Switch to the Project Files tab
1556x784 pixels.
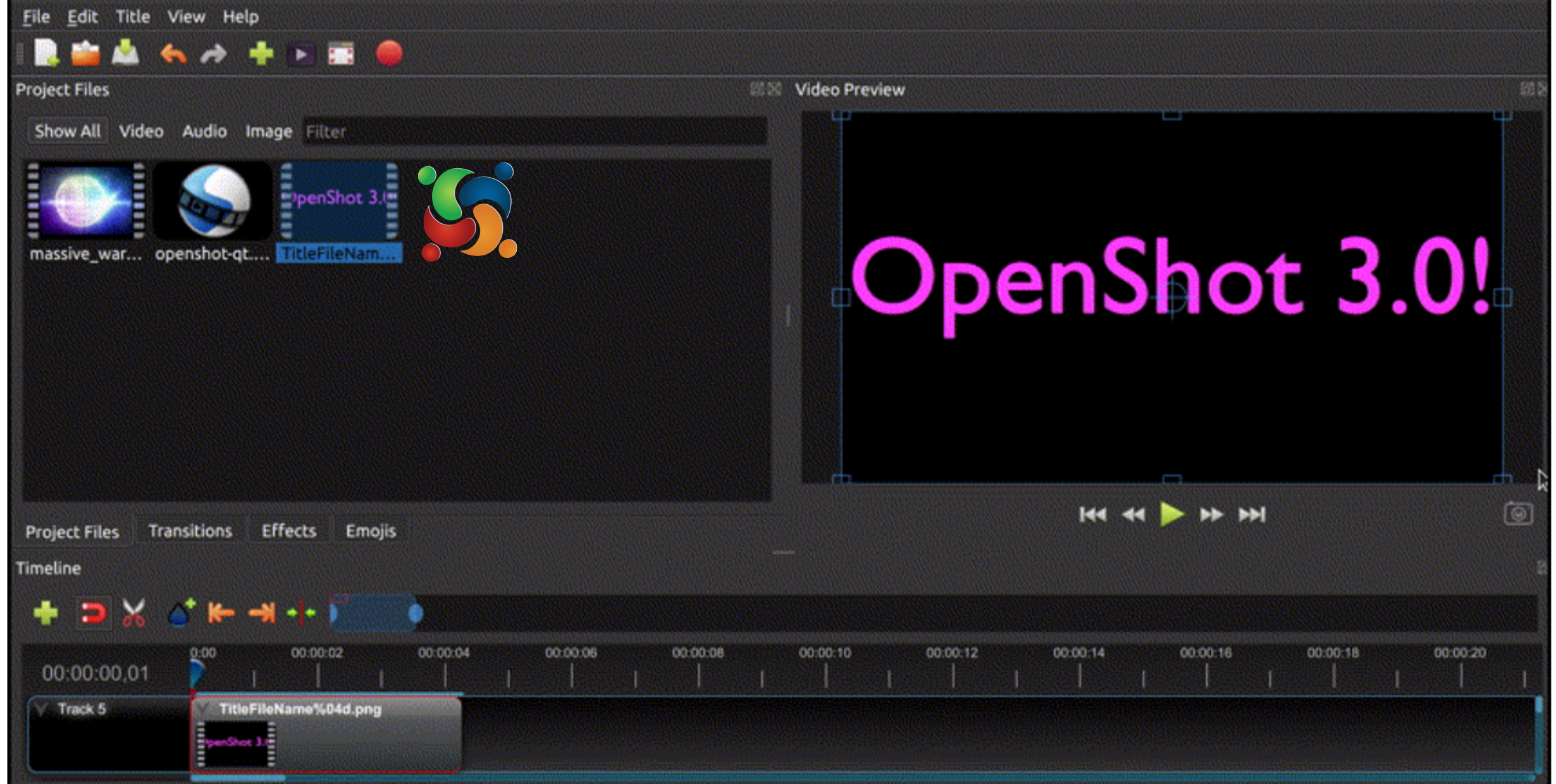tap(72, 532)
